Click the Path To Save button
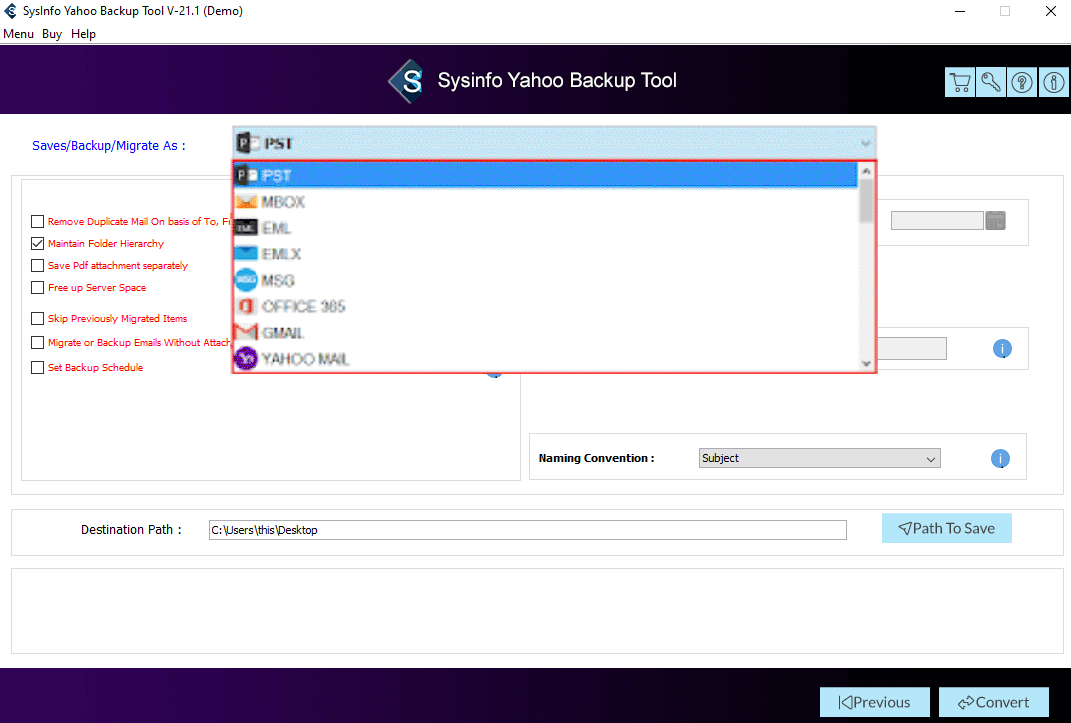Screen dimensions: 1071x723 (947, 528)
